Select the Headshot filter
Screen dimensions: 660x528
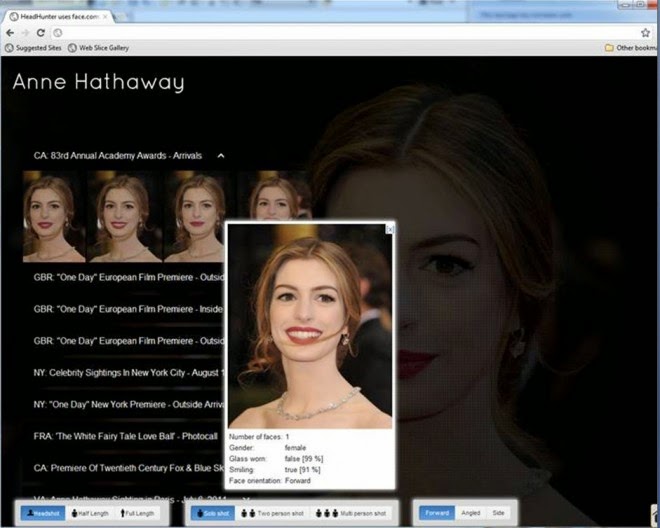click(43, 514)
